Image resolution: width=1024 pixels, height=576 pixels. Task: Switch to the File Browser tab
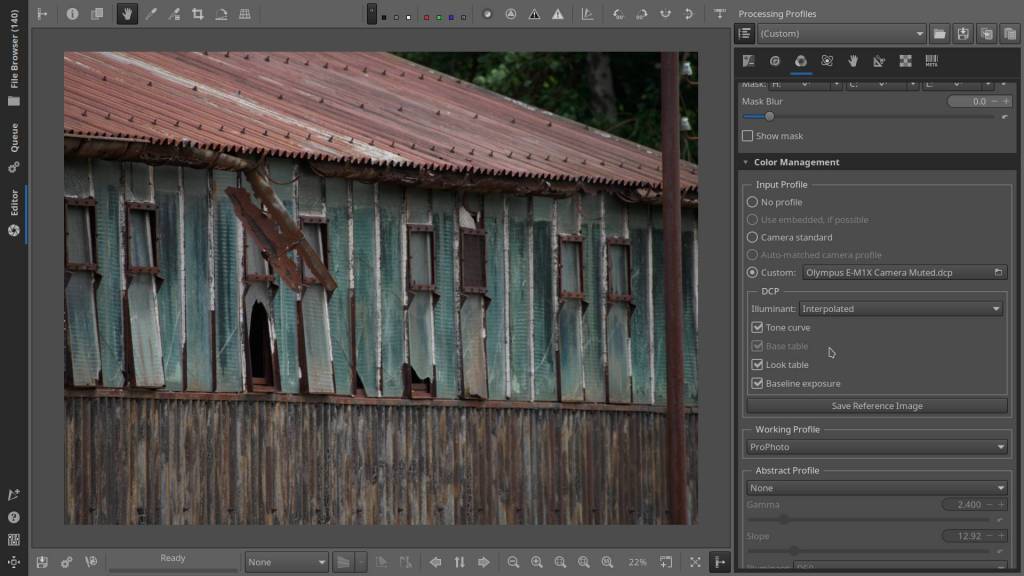click(14, 62)
